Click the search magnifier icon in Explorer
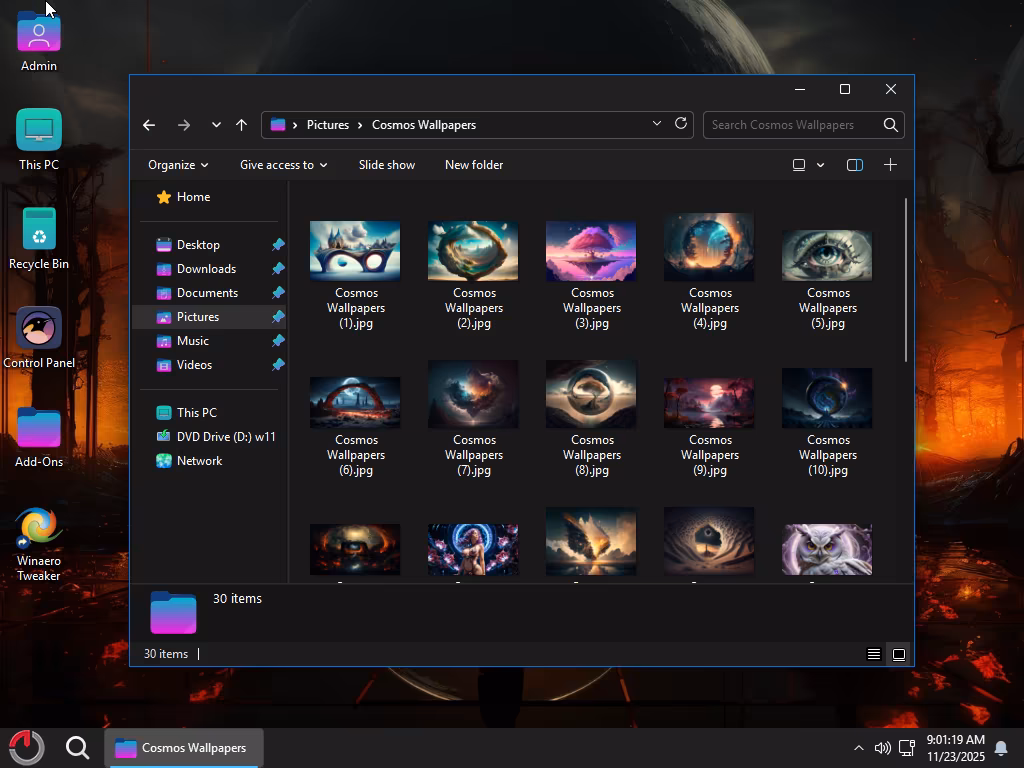This screenshot has height=768, width=1024. pos(890,125)
